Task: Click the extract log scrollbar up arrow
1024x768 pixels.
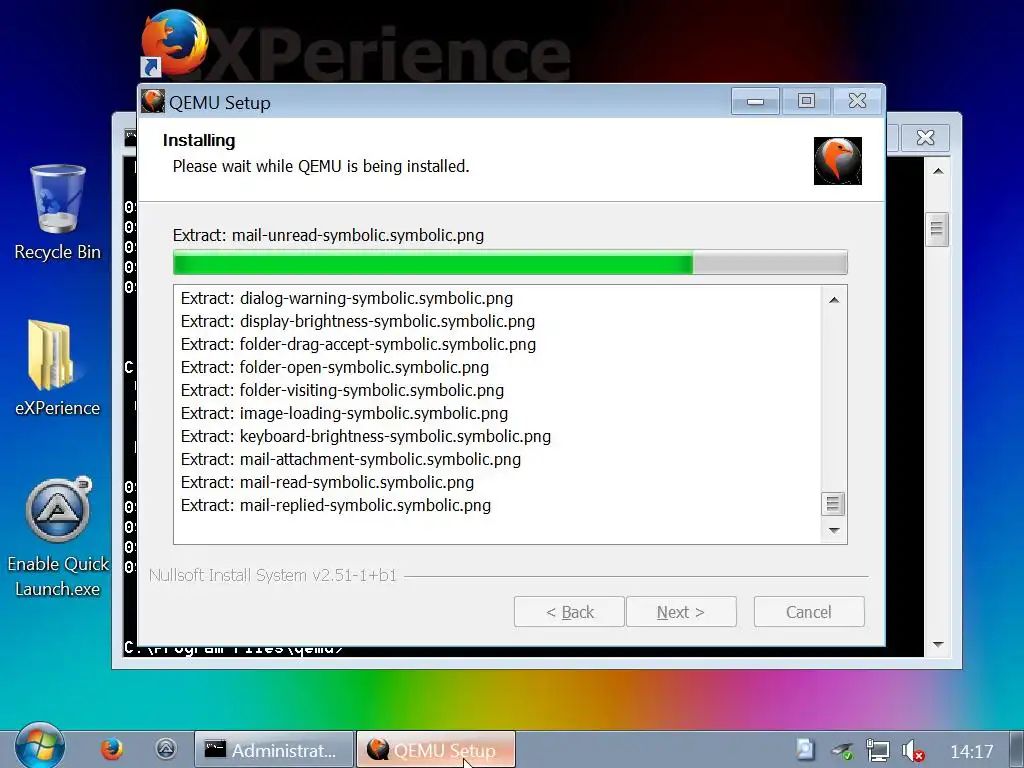Action: 834,300
